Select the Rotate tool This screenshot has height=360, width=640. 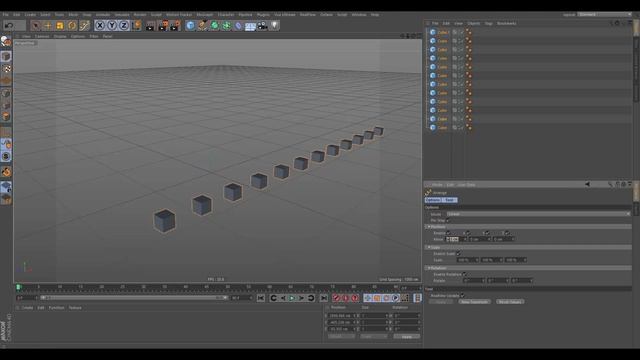(72, 26)
